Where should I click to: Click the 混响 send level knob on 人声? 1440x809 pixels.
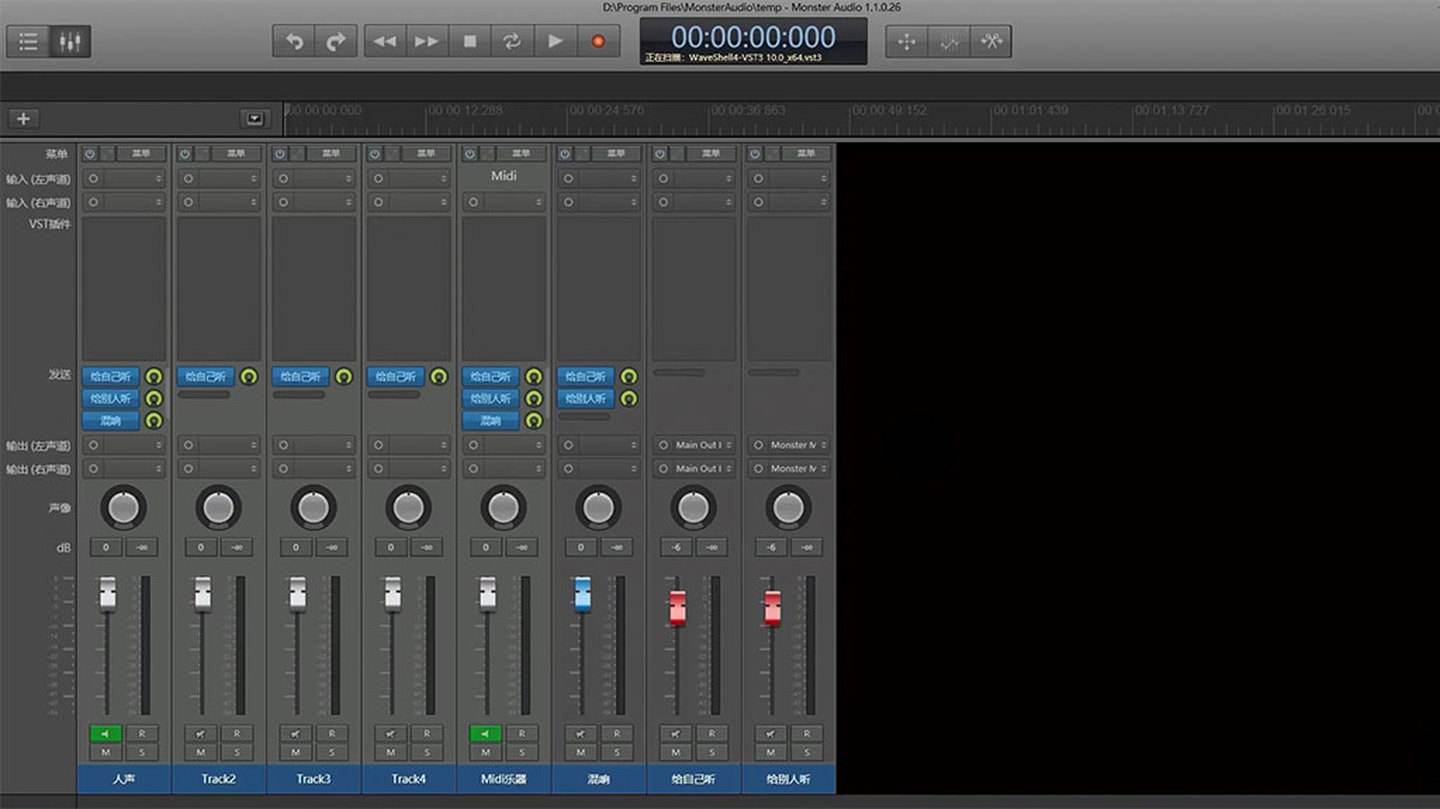(153, 420)
